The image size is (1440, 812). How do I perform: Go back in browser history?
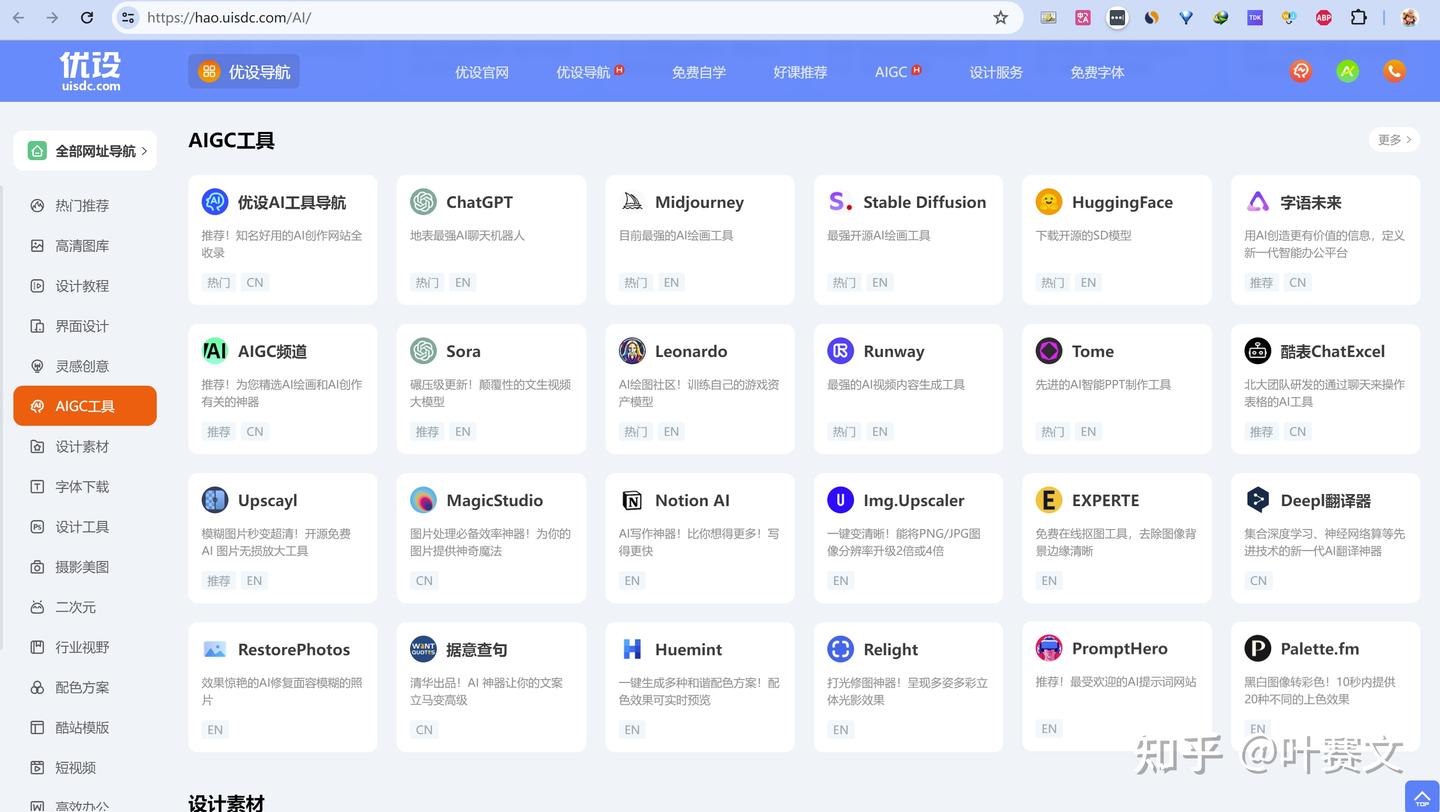[18, 18]
